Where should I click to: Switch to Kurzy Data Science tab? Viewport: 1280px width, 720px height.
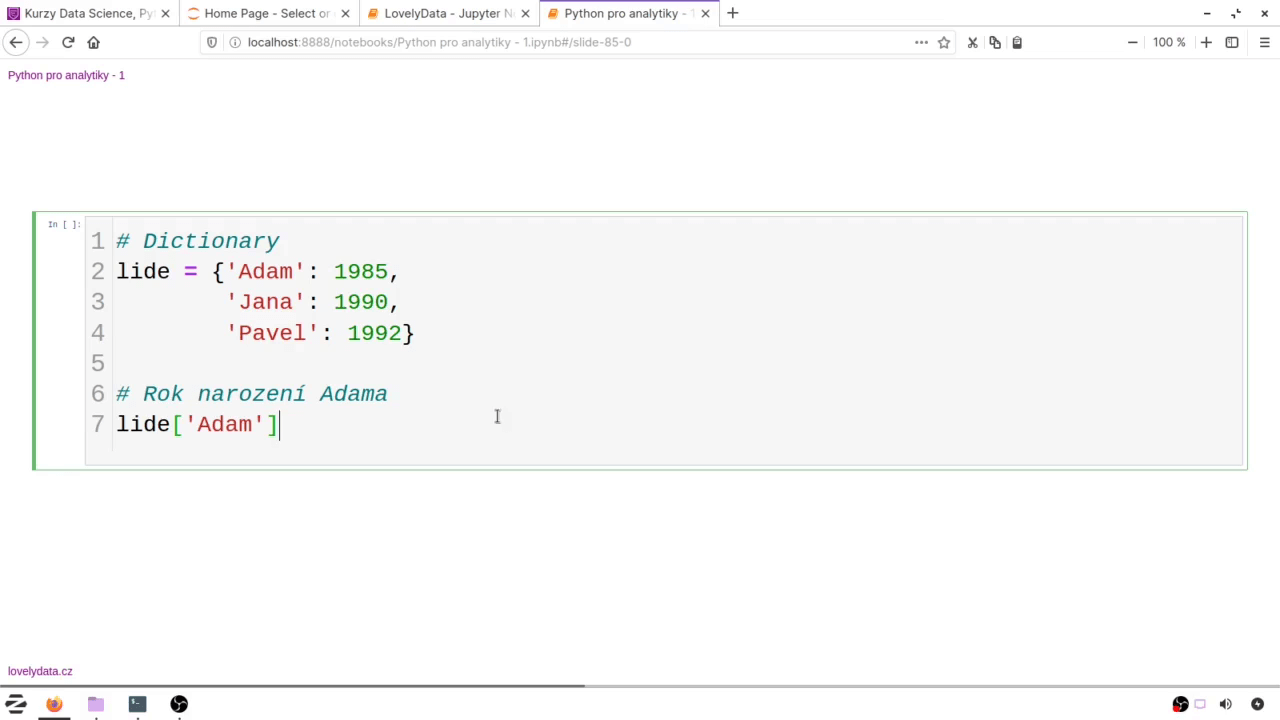point(88,14)
